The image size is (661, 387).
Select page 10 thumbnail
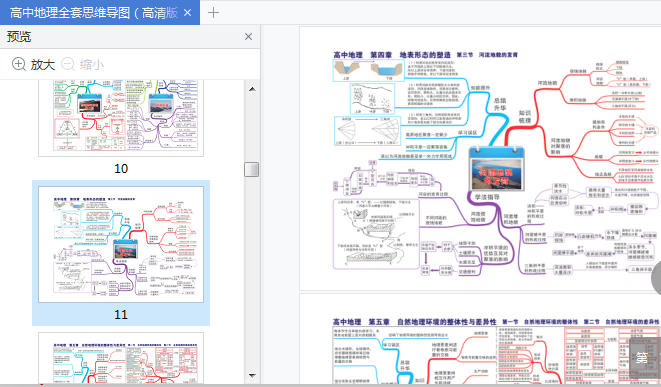121,117
